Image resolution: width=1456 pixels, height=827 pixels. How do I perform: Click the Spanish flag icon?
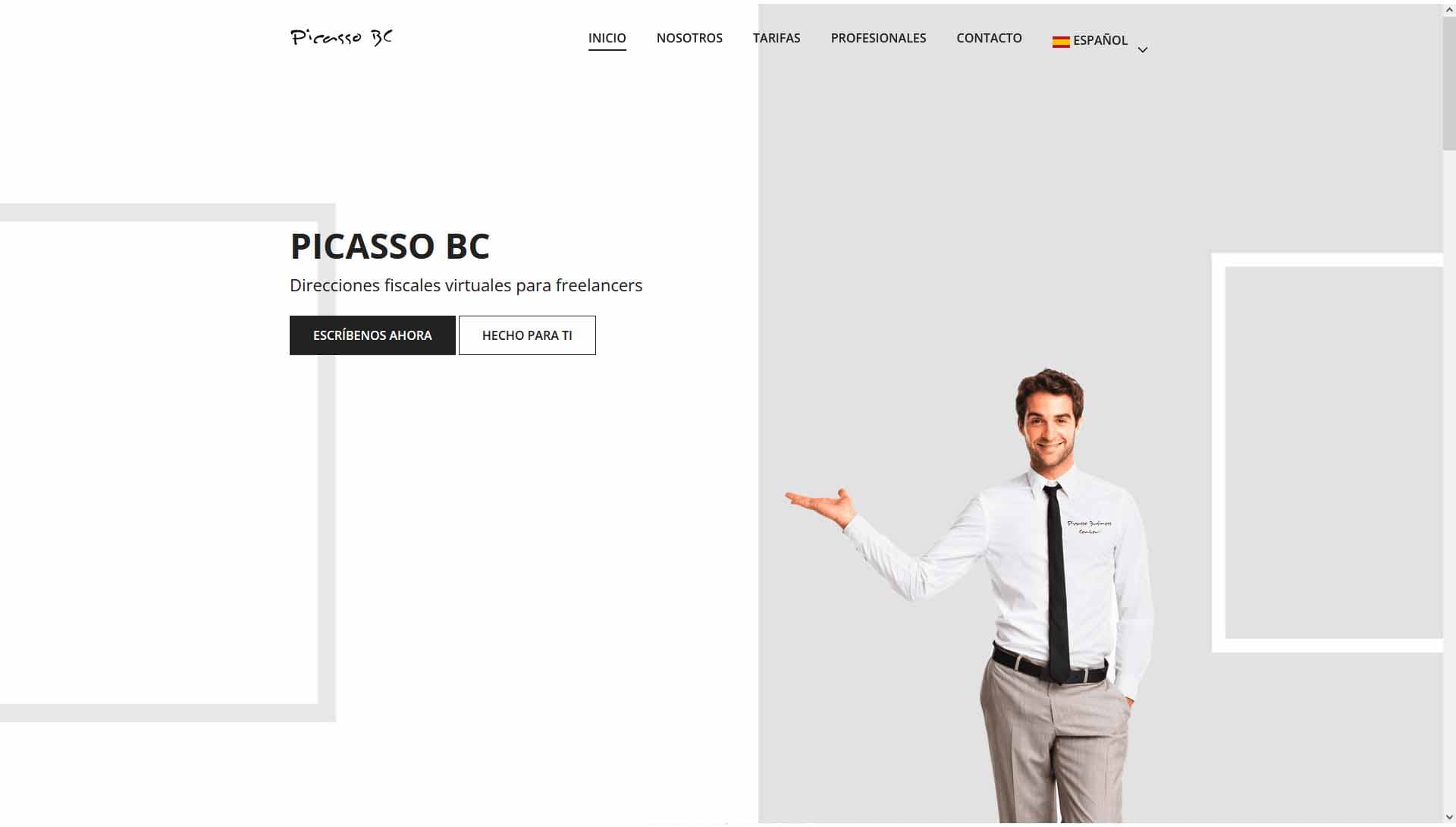1061,42
